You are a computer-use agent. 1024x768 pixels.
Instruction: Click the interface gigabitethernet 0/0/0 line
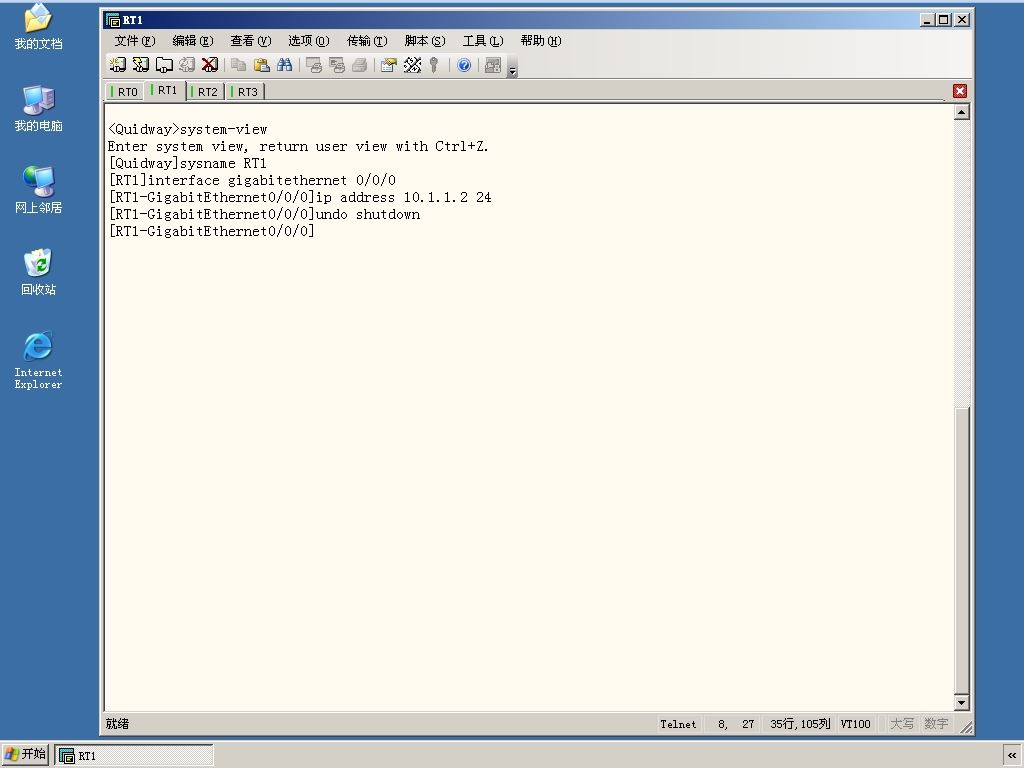point(252,180)
